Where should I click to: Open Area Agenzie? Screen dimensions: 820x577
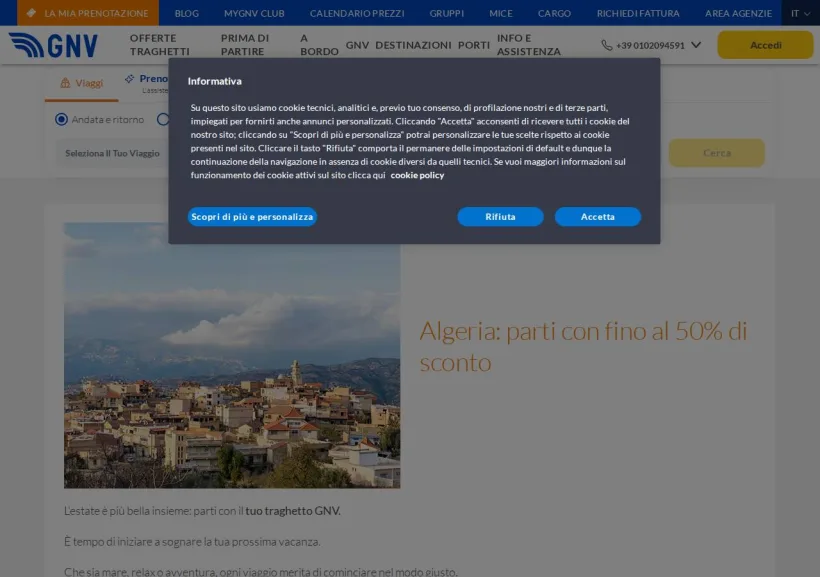[x=738, y=13]
